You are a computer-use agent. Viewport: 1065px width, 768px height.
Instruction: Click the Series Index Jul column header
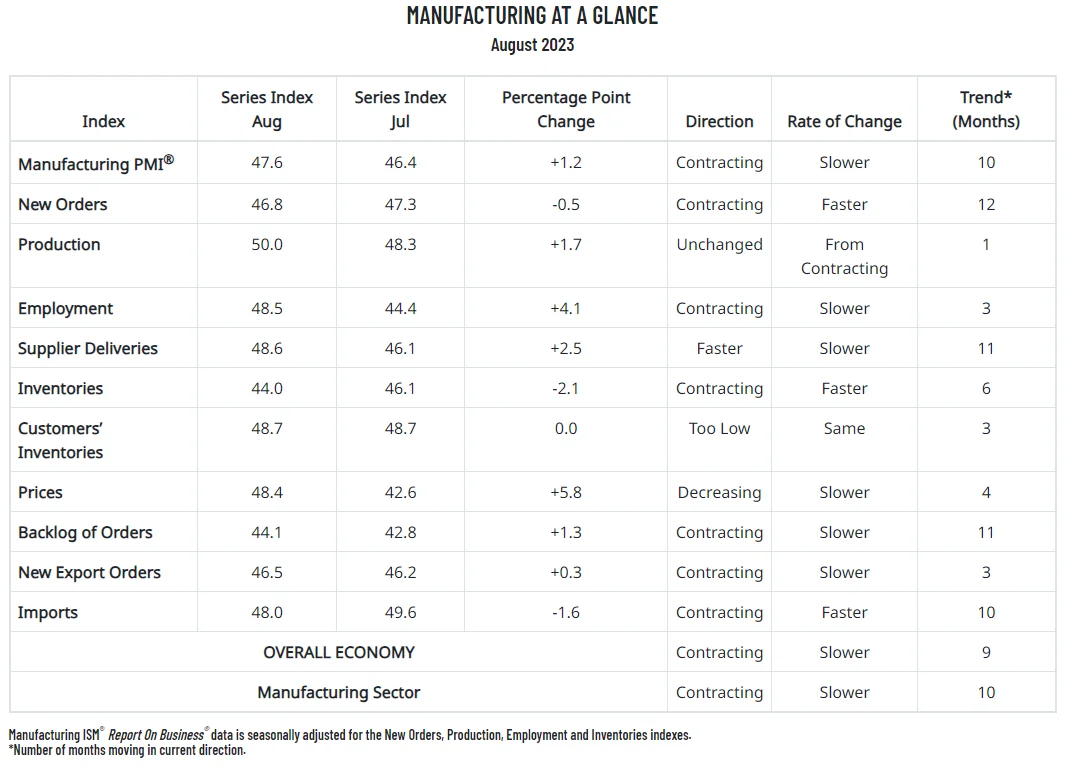(x=400, y=109)
